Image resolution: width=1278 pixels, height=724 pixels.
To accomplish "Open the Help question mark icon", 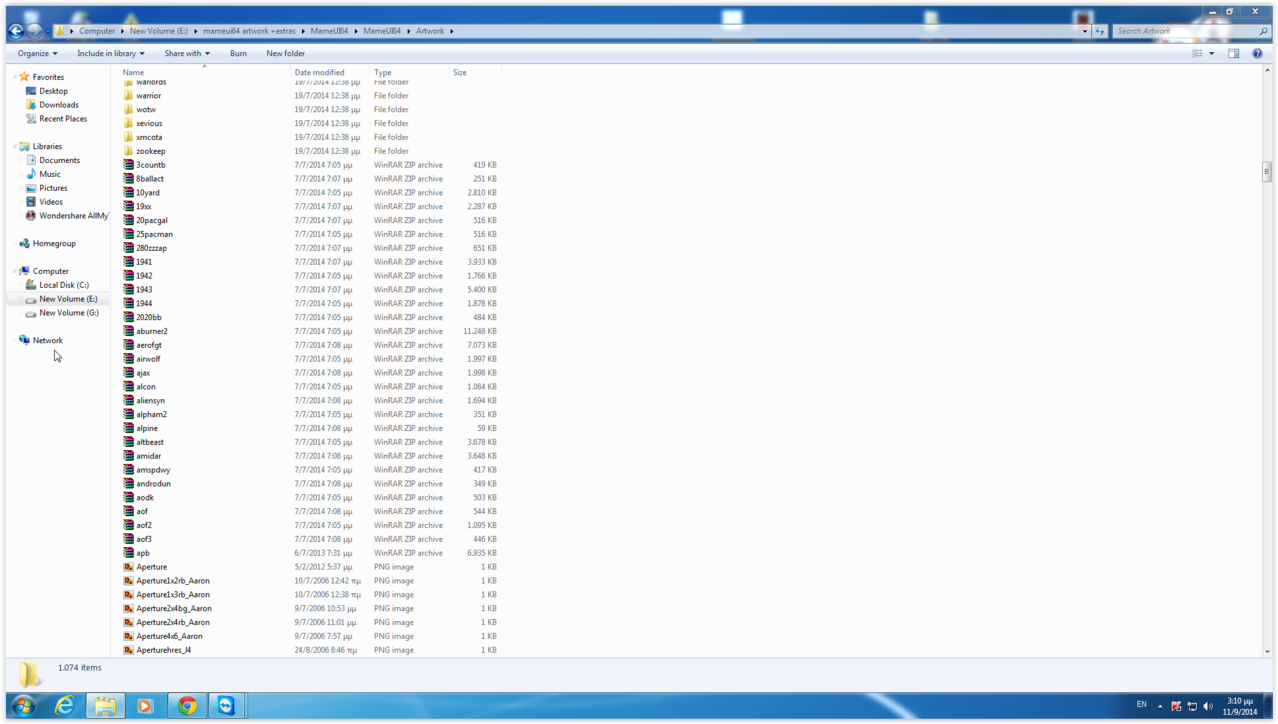I will (1257, 54).
